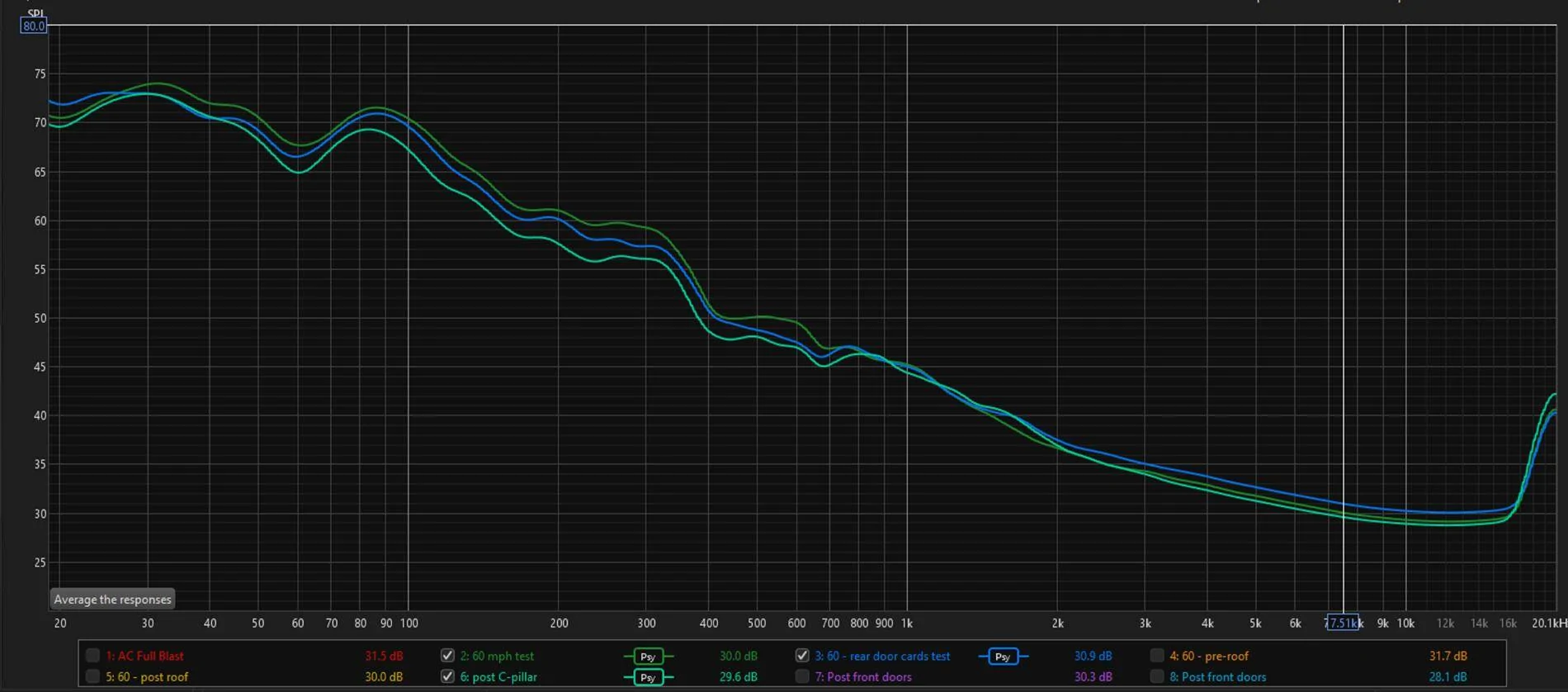
Task: Click the 31.7 dB value for pre-roof
Action: pyautogui.click(x=1448, y=656)
